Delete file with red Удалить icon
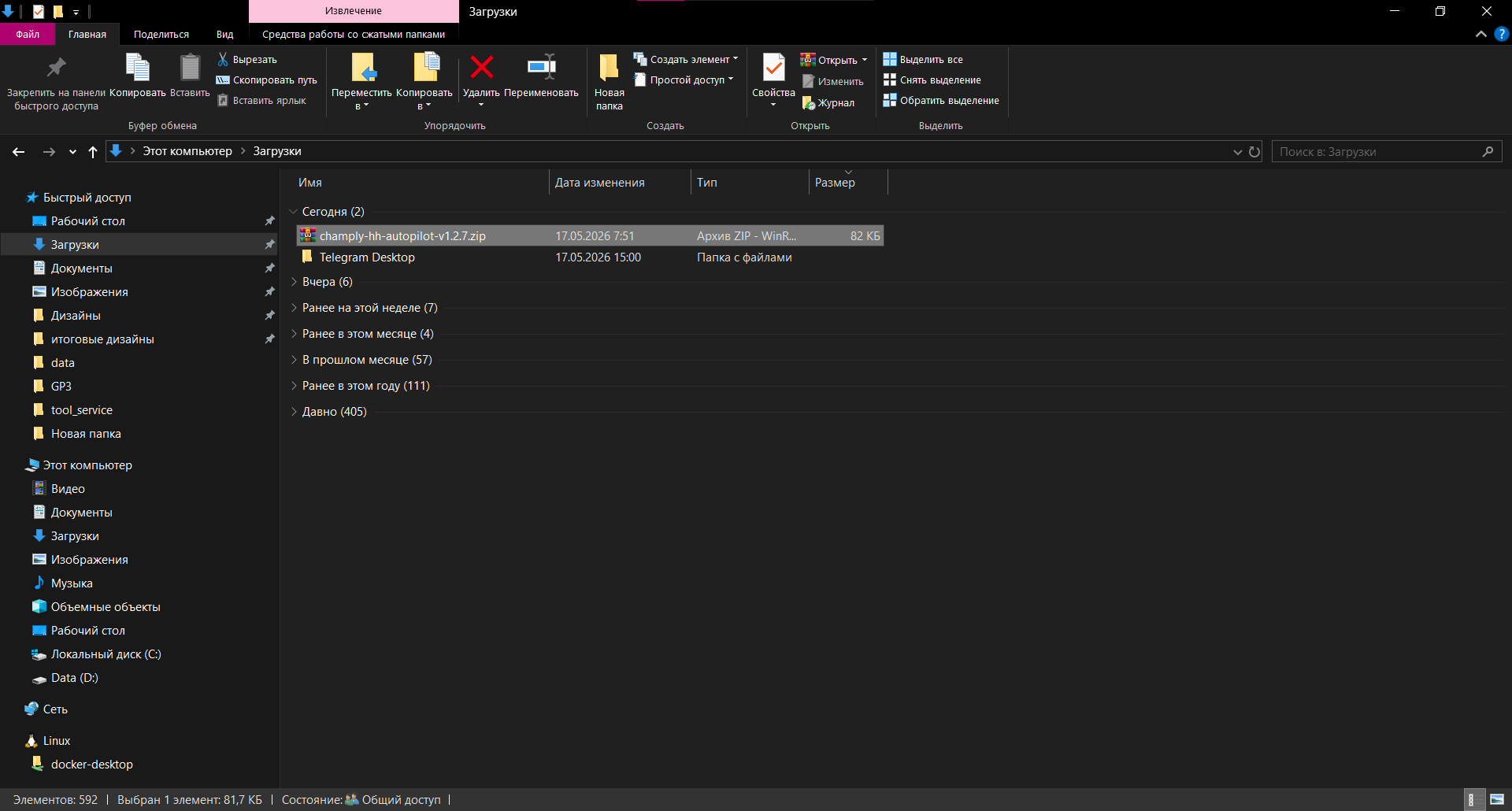The image size is (1512, 811). point(481,68)
